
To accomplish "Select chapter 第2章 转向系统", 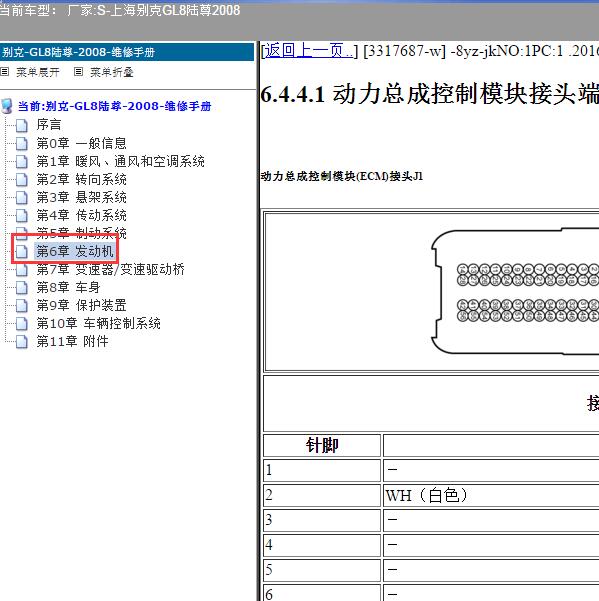I will tap(81, 179).
